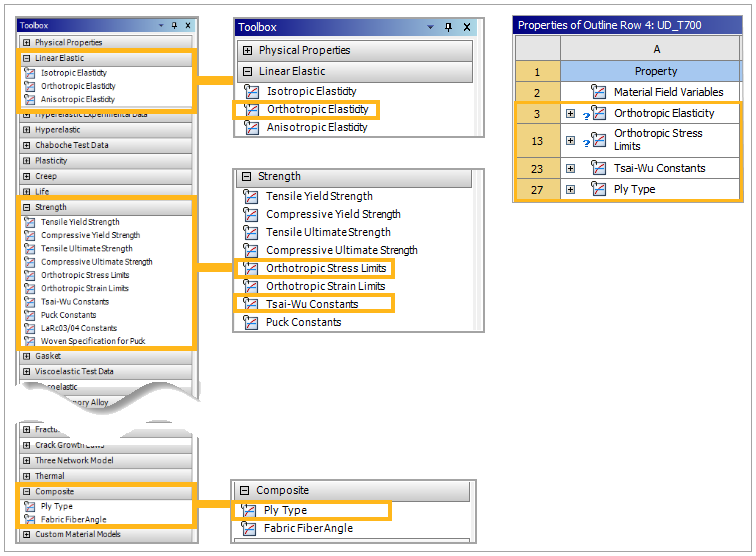This screenshot has width=756, height=556.
Task: Expand Orthotropic Elasticity row in Properties table
Action: [571, 113]
